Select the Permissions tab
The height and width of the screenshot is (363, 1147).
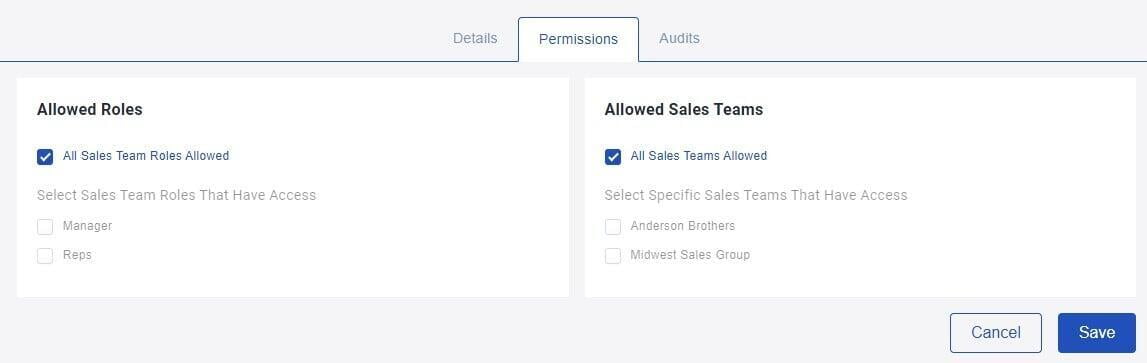pos(578,40)
